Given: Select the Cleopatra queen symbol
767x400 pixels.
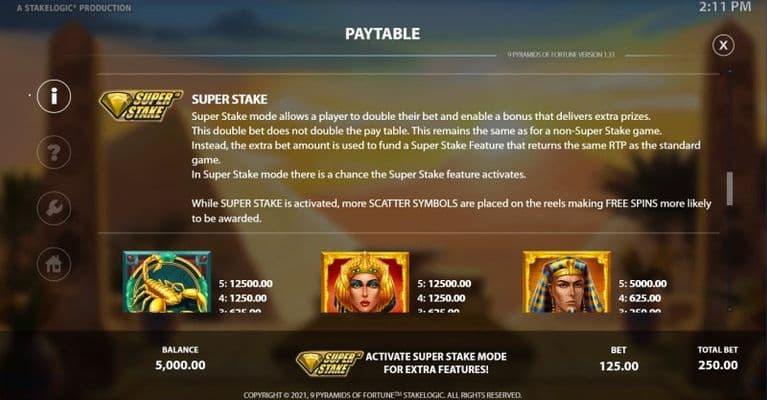Looking at the screenshot, I should [365, 282].
